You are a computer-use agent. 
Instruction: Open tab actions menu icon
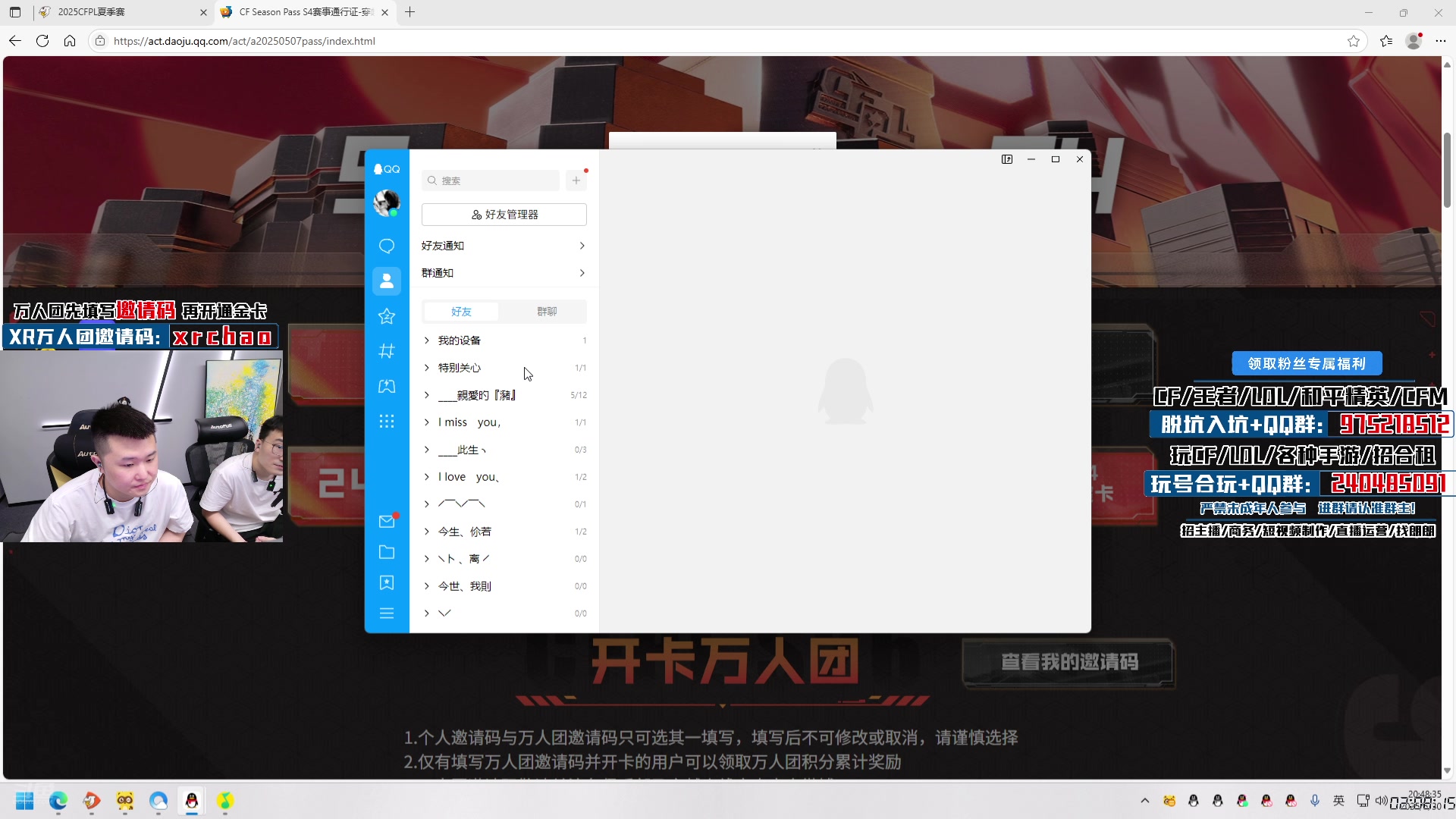pos(15,12)
